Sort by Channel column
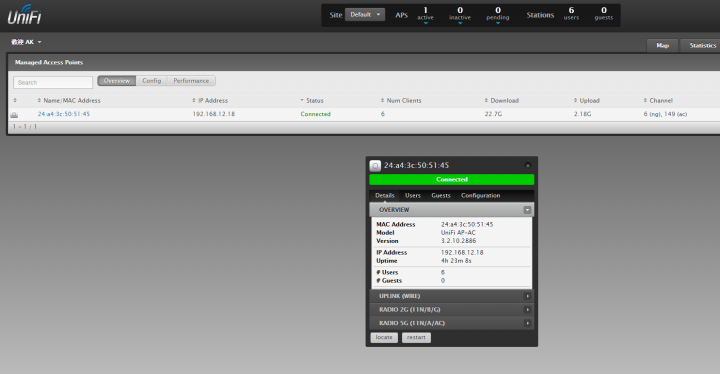This screenshot has width=720, height=374. (658, 101)
